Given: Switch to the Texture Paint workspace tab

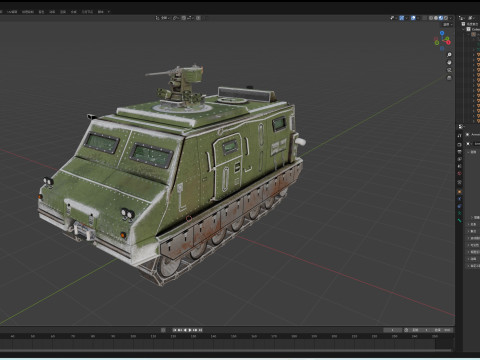Looking at the screenshot, I should click(28, 12).
